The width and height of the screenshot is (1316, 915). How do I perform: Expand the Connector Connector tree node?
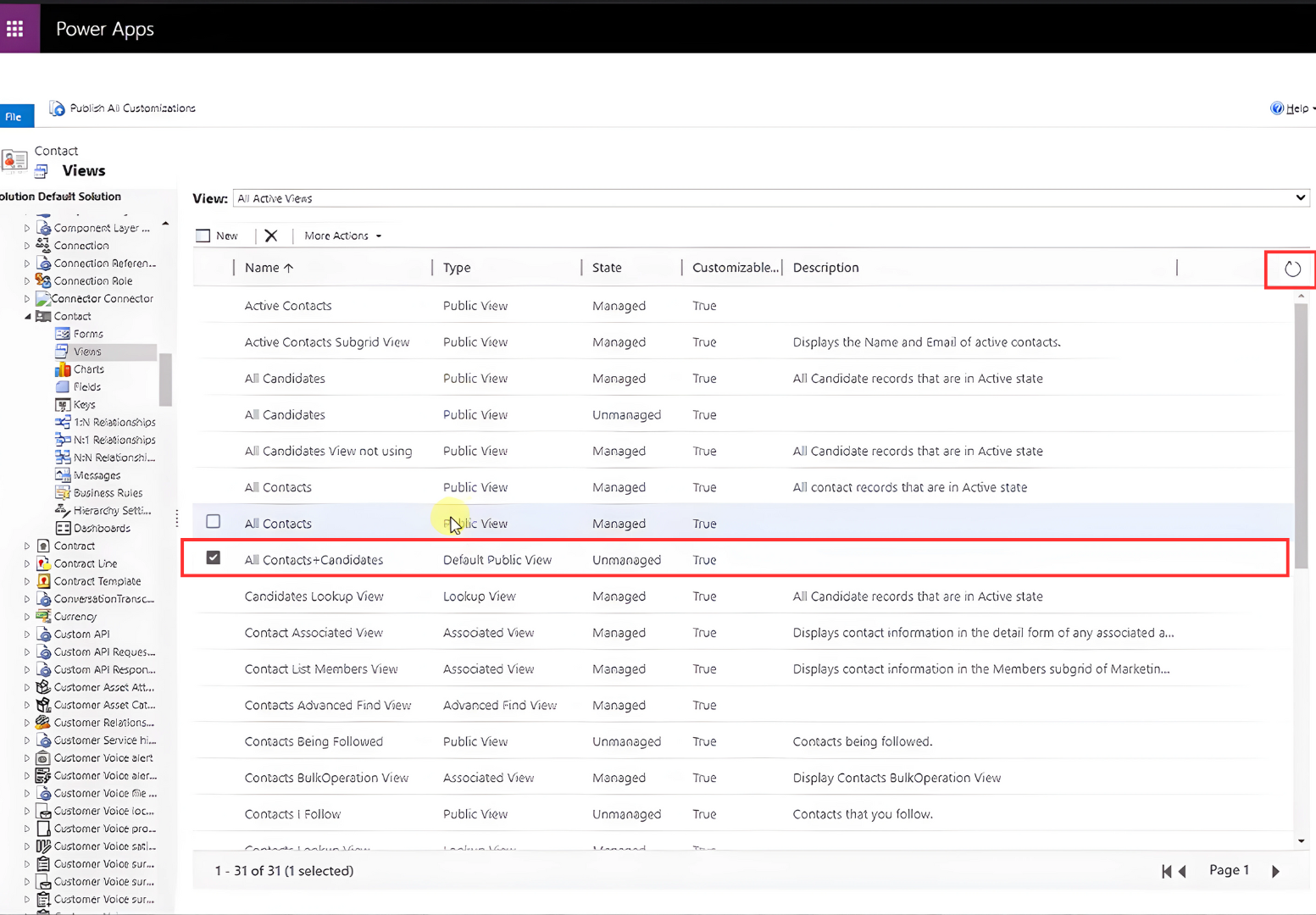[27, 299]
